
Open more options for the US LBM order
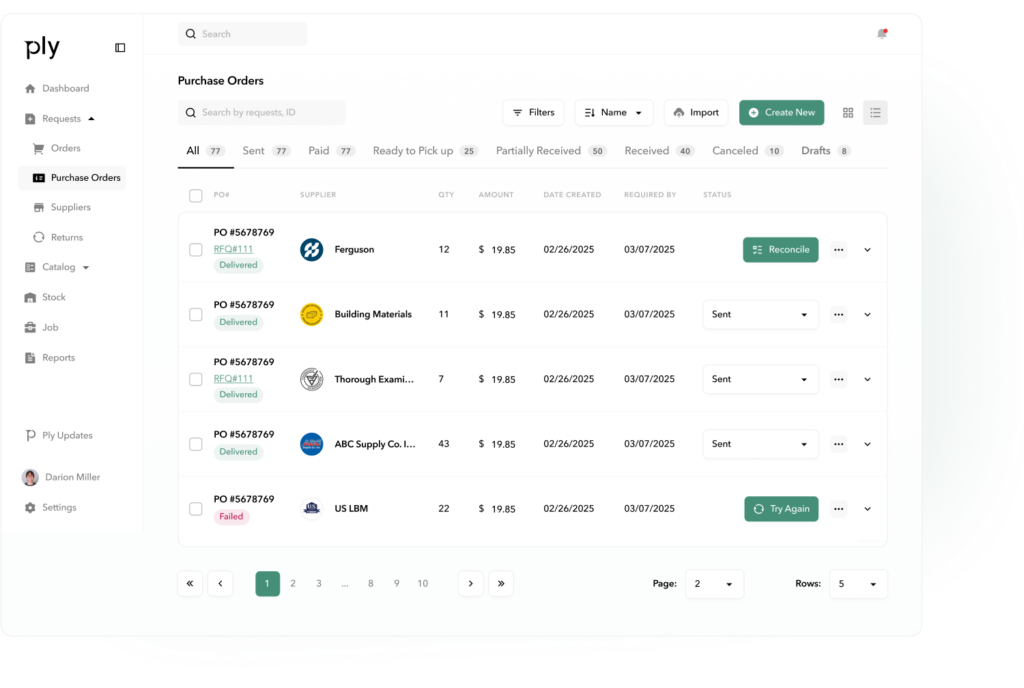(x=839, y=509)
